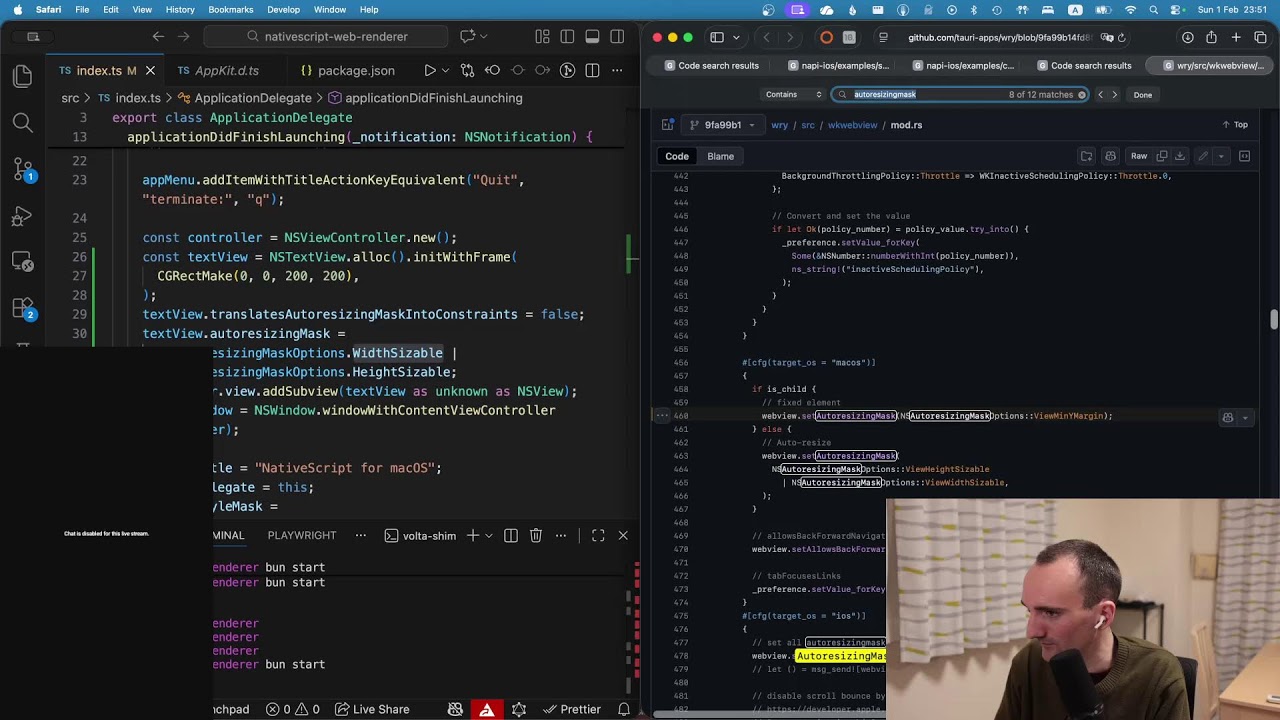Open the Explorer view in VS Code

(x=22, y=76)
